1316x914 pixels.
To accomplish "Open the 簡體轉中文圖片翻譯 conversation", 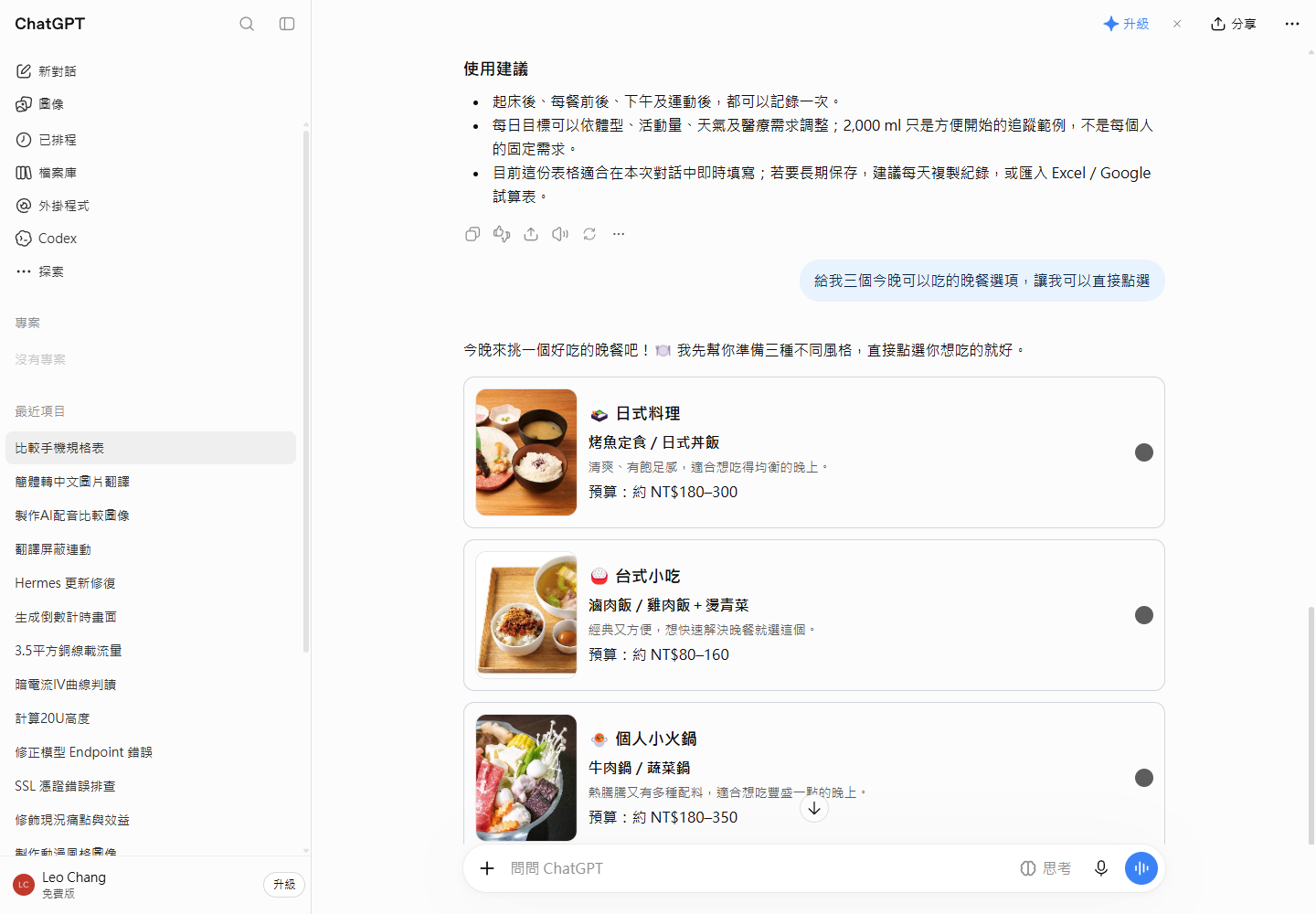I will coord(151,482).
